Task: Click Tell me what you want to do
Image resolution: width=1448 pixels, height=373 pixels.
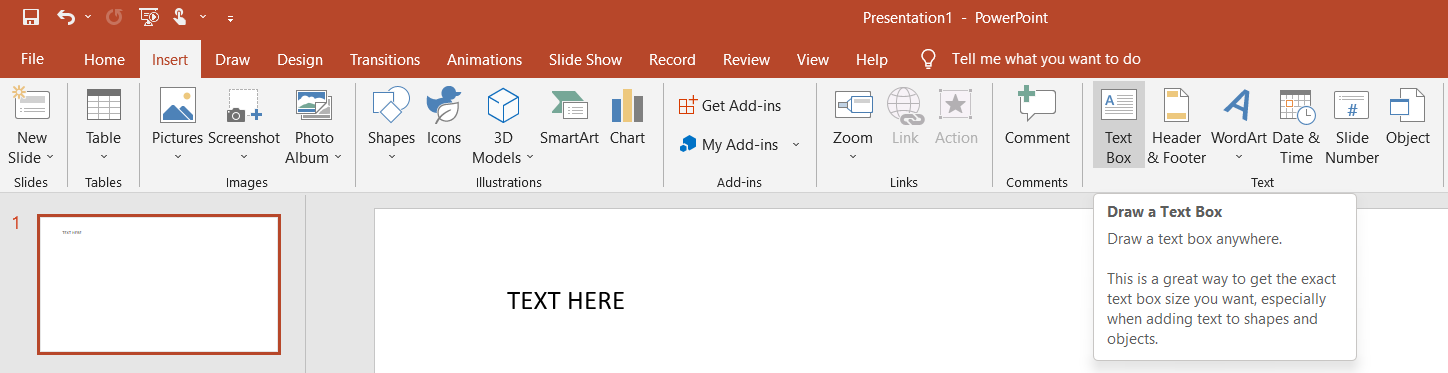Action: pos(1046,59)
